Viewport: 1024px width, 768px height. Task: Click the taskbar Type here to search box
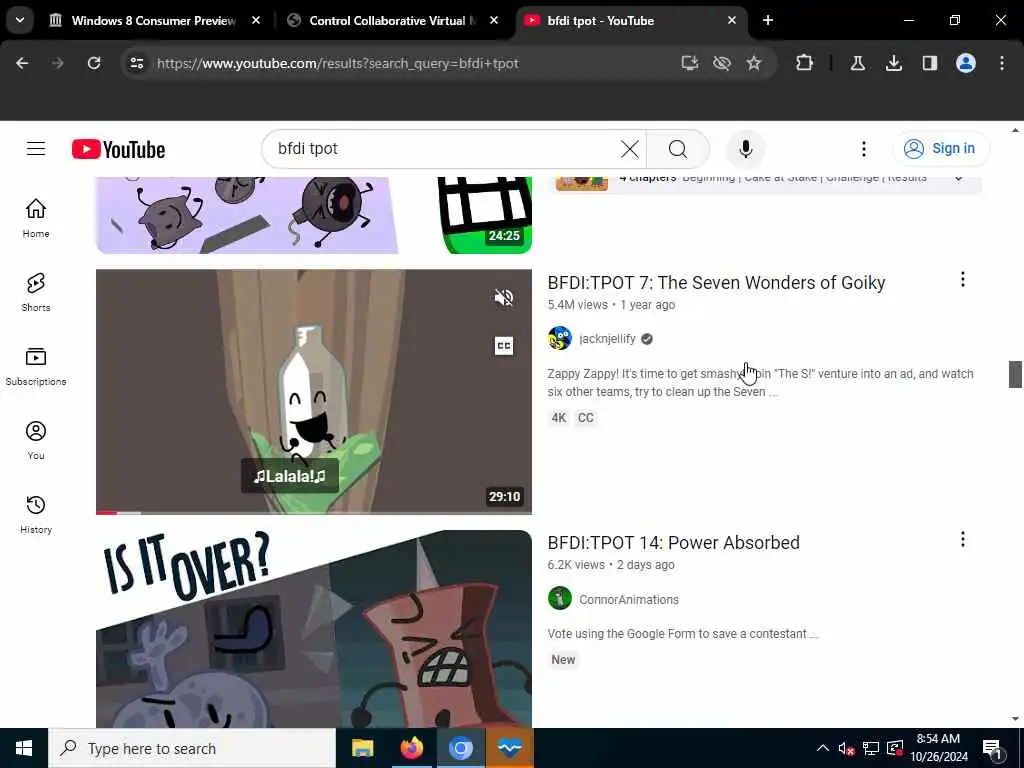click(192, 748)
